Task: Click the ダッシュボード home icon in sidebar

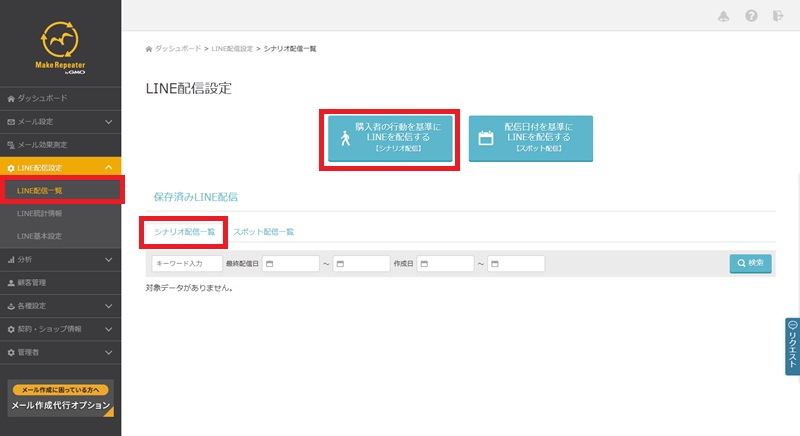Action: [11, 99]
